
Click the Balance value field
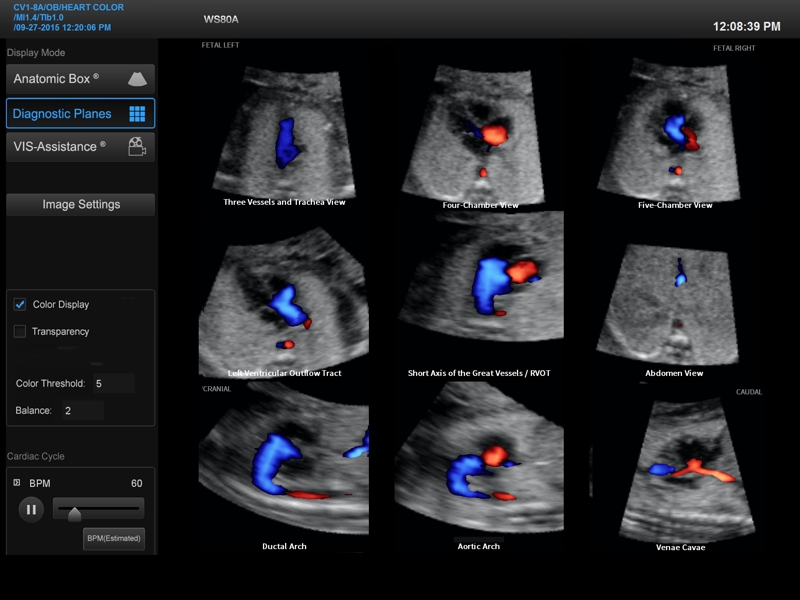coord(83,411)
